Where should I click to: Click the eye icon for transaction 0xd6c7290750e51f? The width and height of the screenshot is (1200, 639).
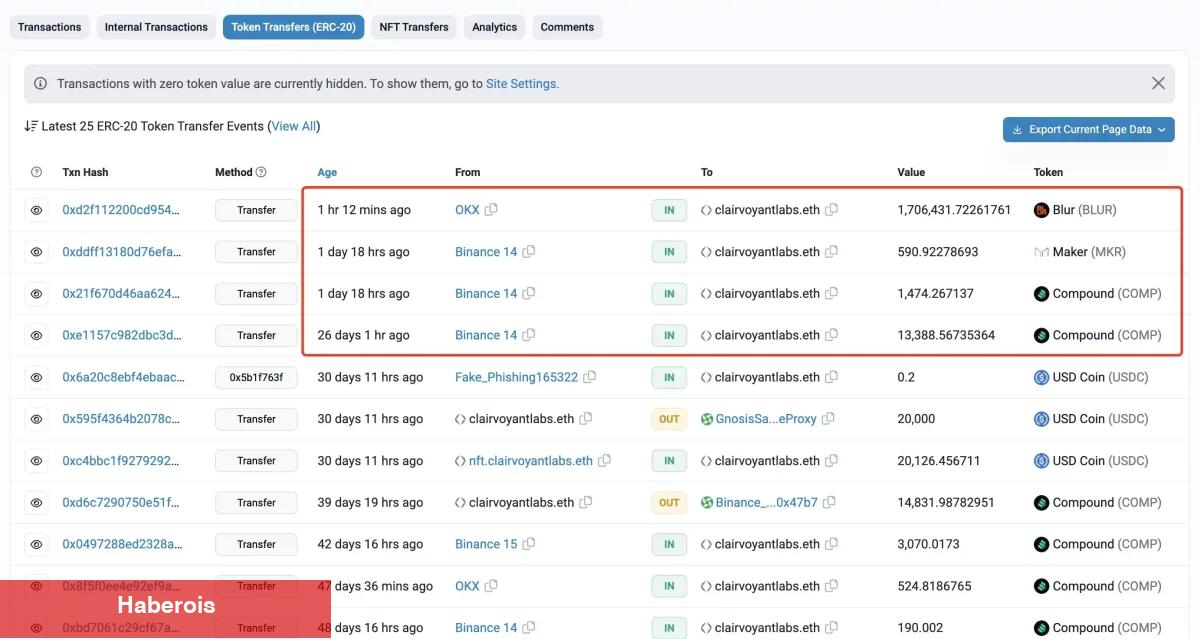tap(37, 503)
